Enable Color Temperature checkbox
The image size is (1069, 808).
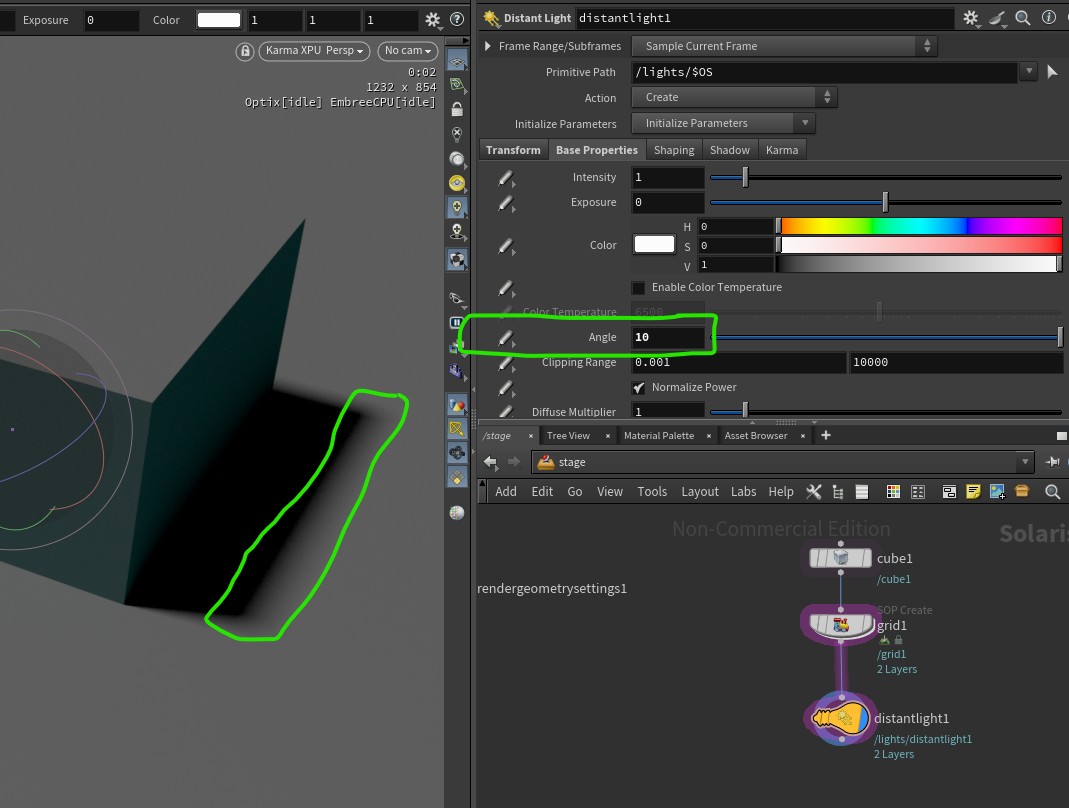pyautogui.click(x=639, y=288)
